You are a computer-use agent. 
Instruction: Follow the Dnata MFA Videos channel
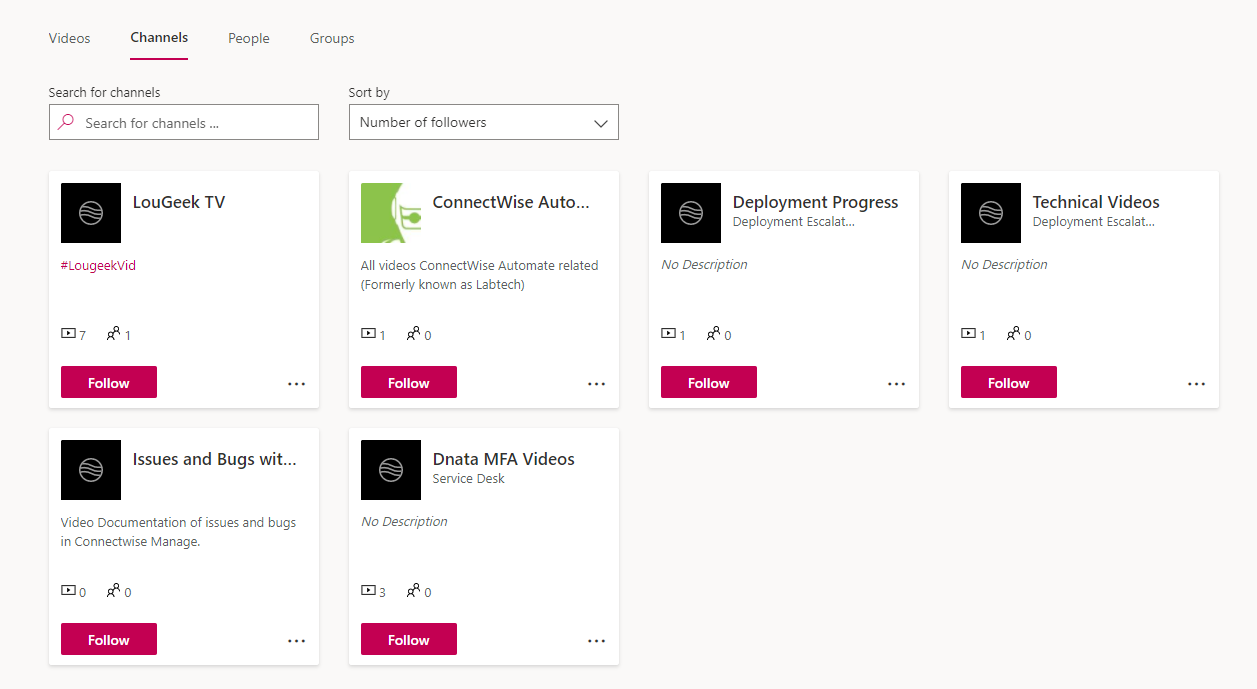pyautogui.click(x=409, y=639)
